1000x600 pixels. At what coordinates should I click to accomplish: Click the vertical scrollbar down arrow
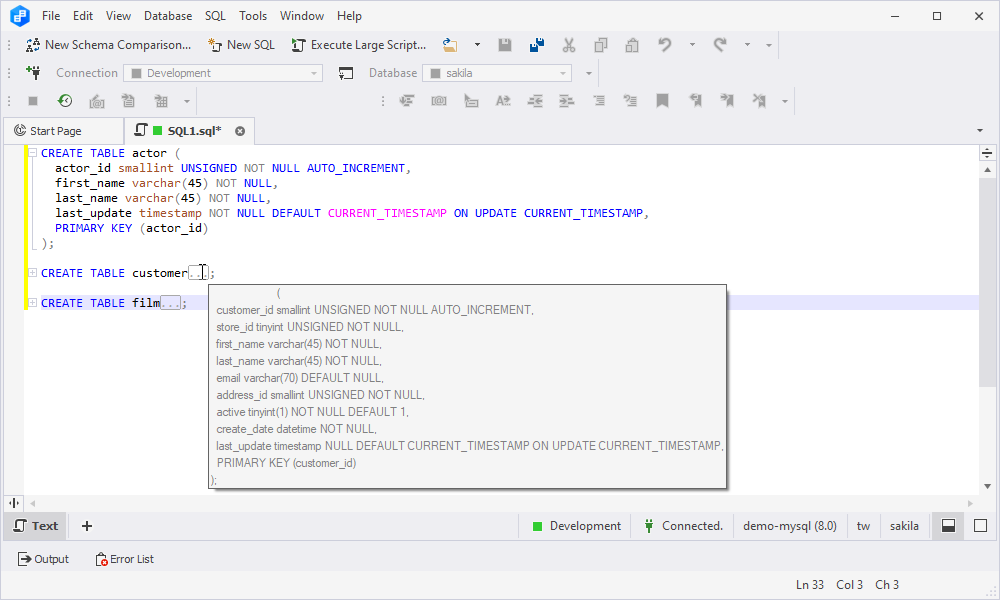click(987, 487)
